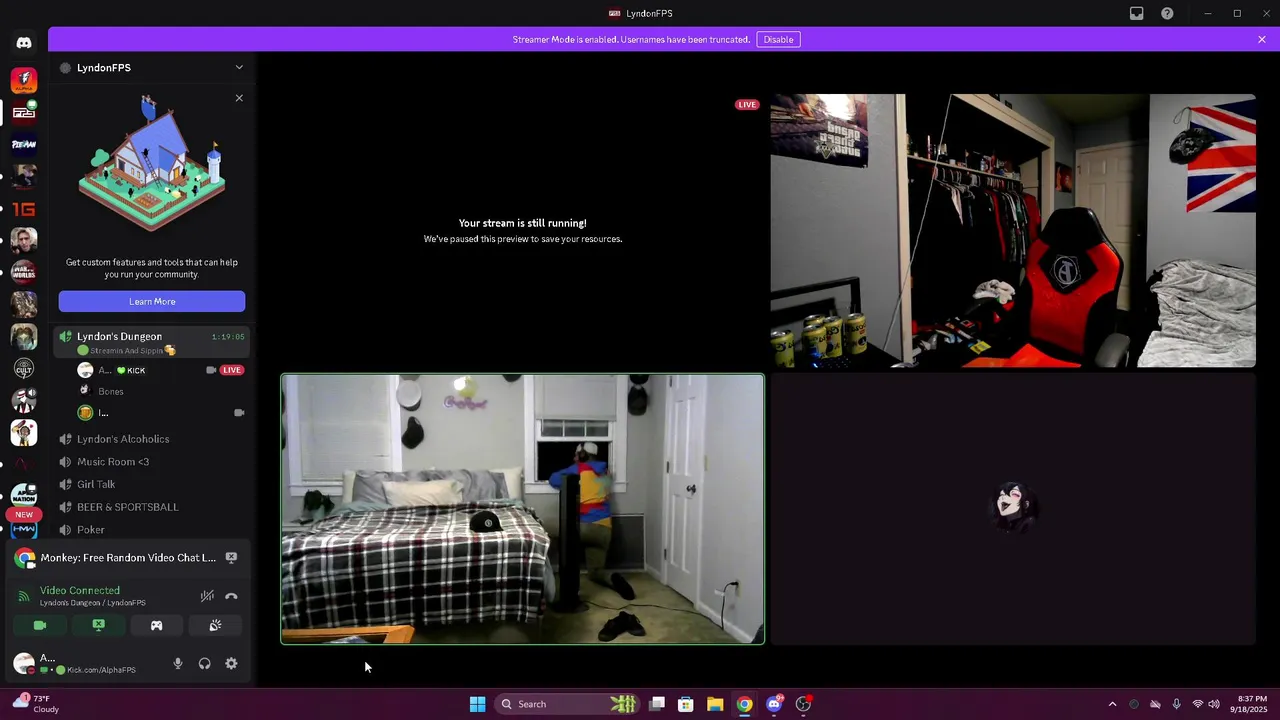The image size is (1280, 720).
Task: Open File Explorer from taskbar
Action: click(715, 704)
